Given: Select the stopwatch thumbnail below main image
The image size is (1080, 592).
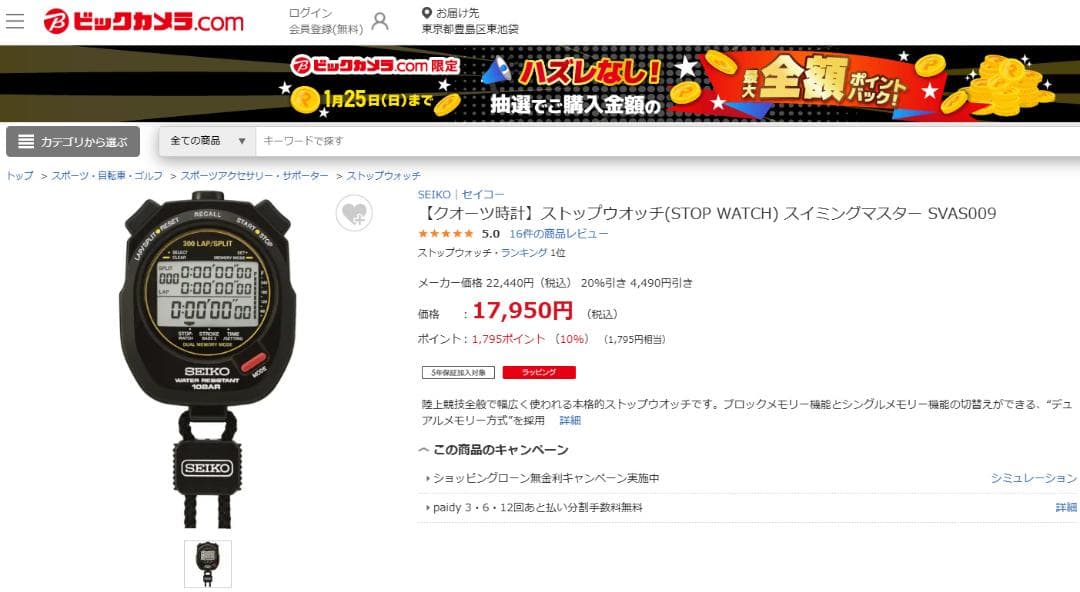Looking at the screenshot, I should (x=208, y=564).
